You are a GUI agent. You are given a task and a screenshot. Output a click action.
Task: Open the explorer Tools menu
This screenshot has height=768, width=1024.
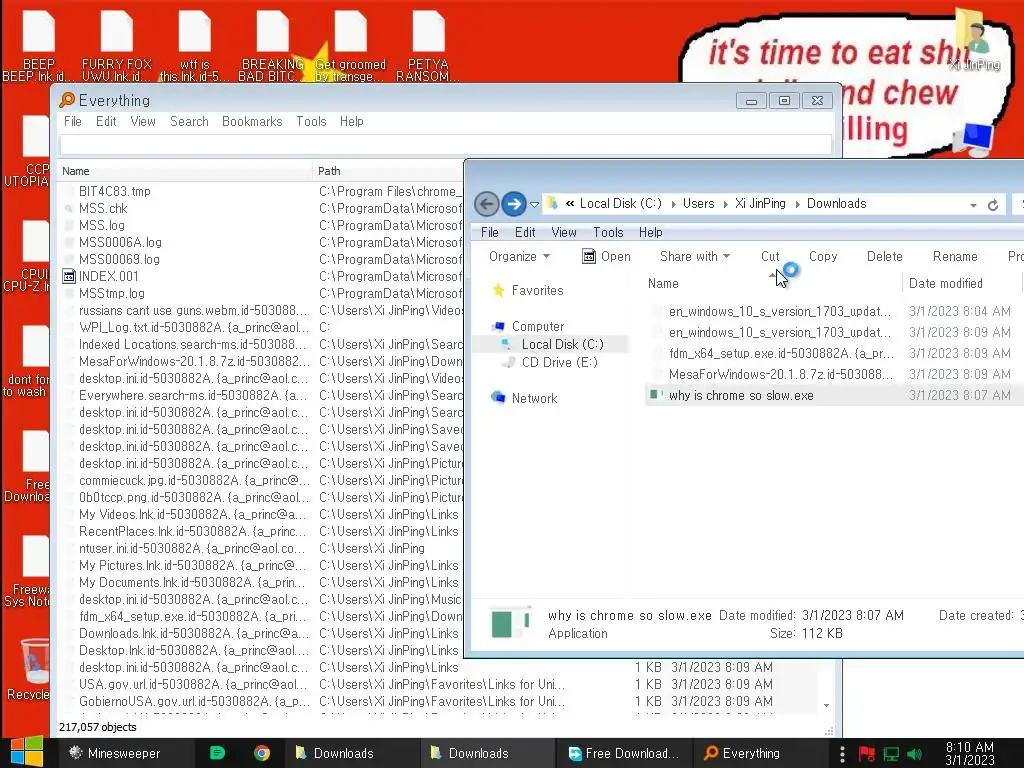[608, 232]
